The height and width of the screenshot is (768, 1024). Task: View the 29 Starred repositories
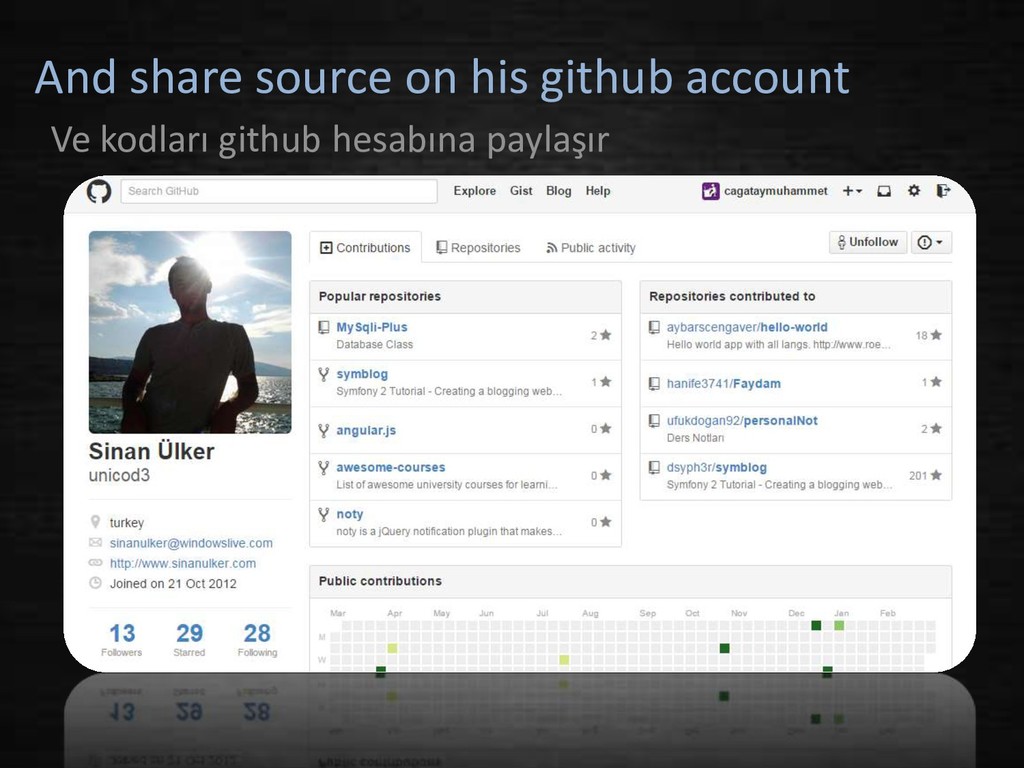click(189, 639)
